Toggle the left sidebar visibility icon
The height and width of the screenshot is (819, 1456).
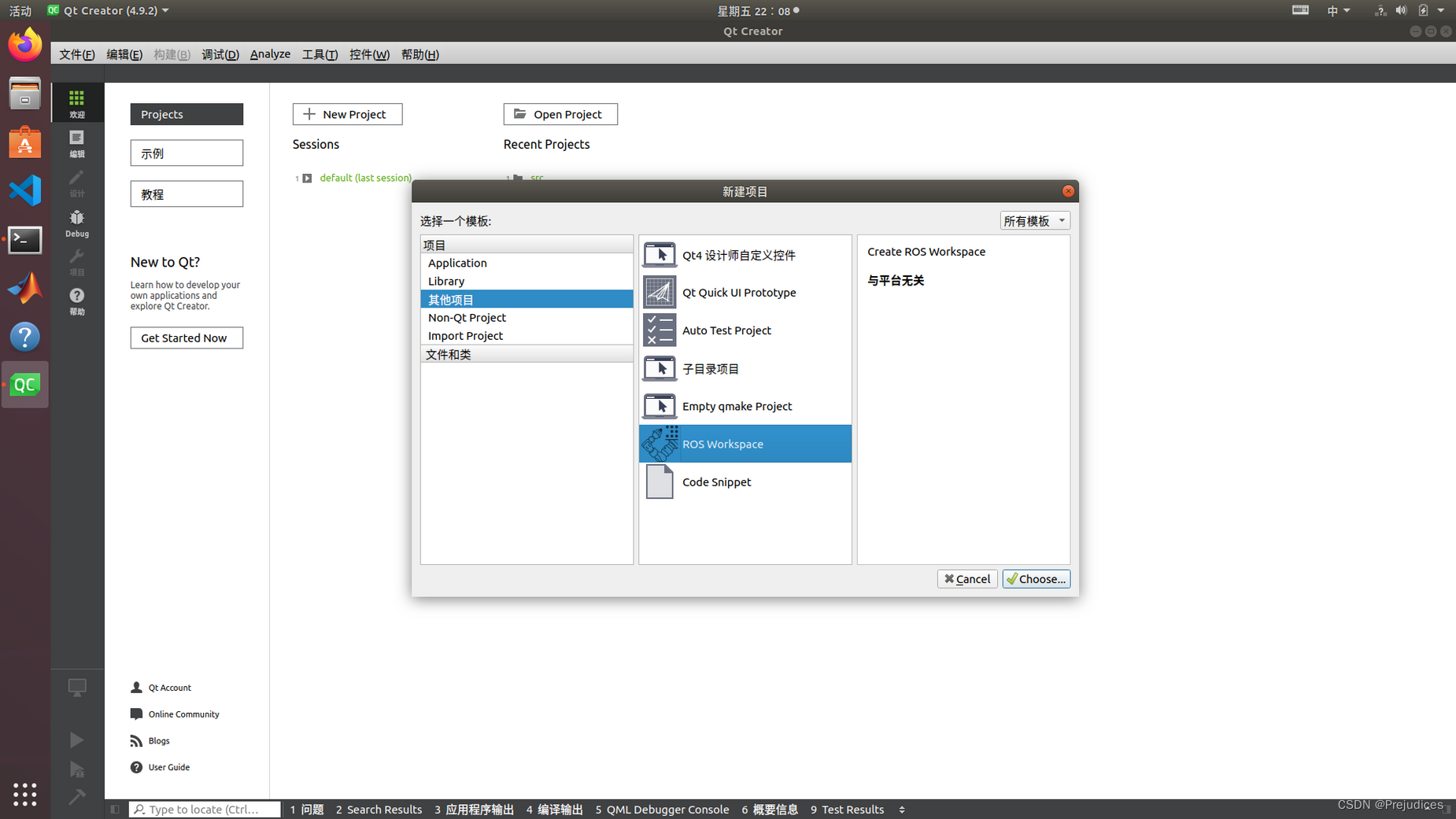[x=115, y=809]
